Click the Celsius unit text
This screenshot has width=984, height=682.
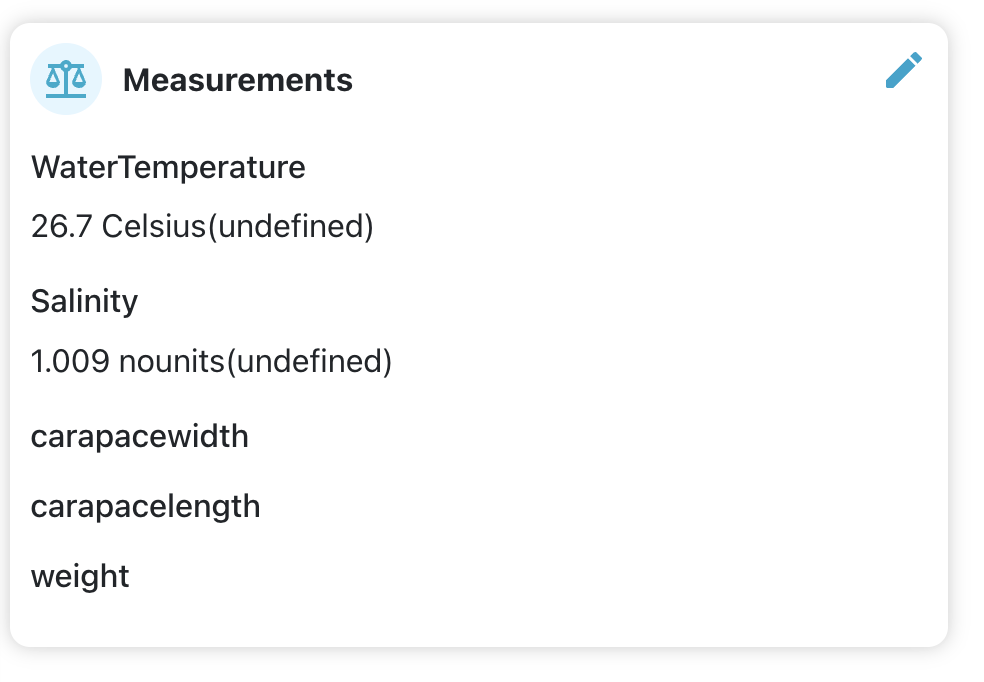[153, 227]
